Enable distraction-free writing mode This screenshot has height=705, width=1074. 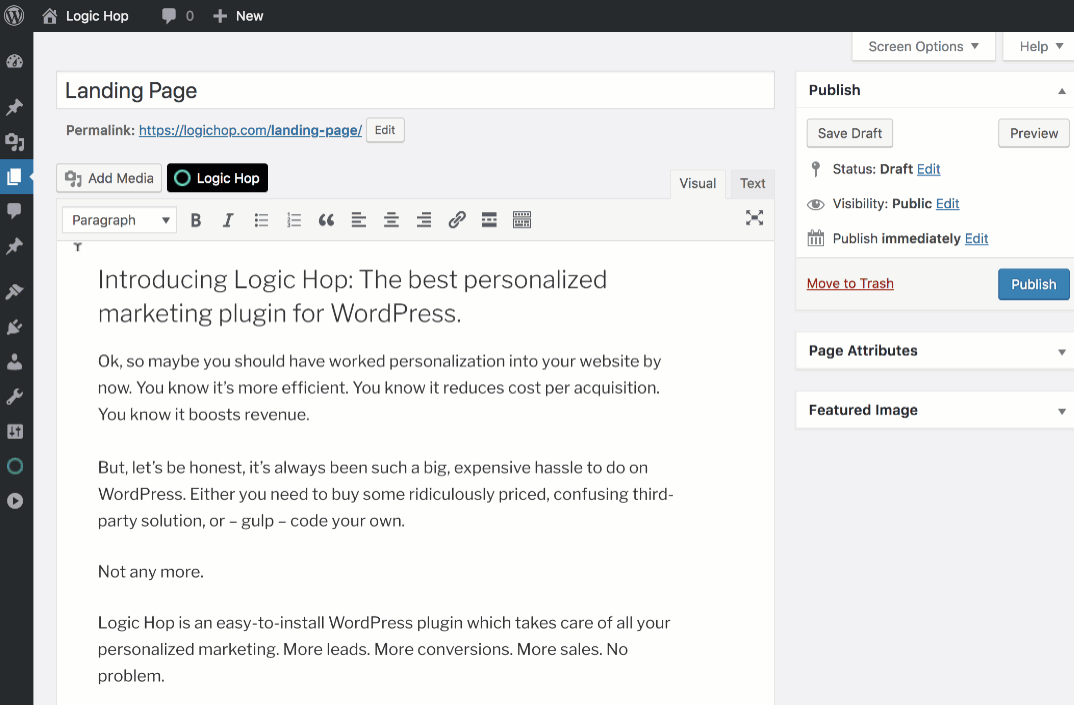[x=754, y=218]
